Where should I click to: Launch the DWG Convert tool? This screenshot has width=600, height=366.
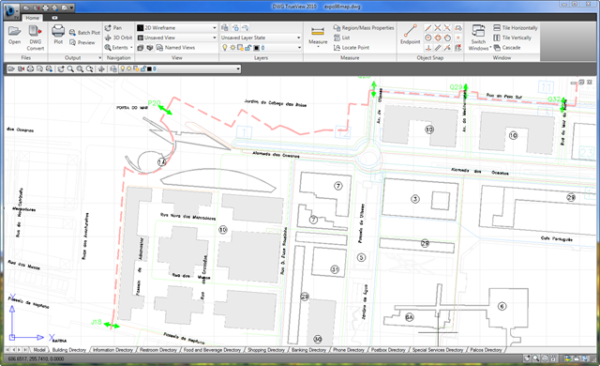35,37
